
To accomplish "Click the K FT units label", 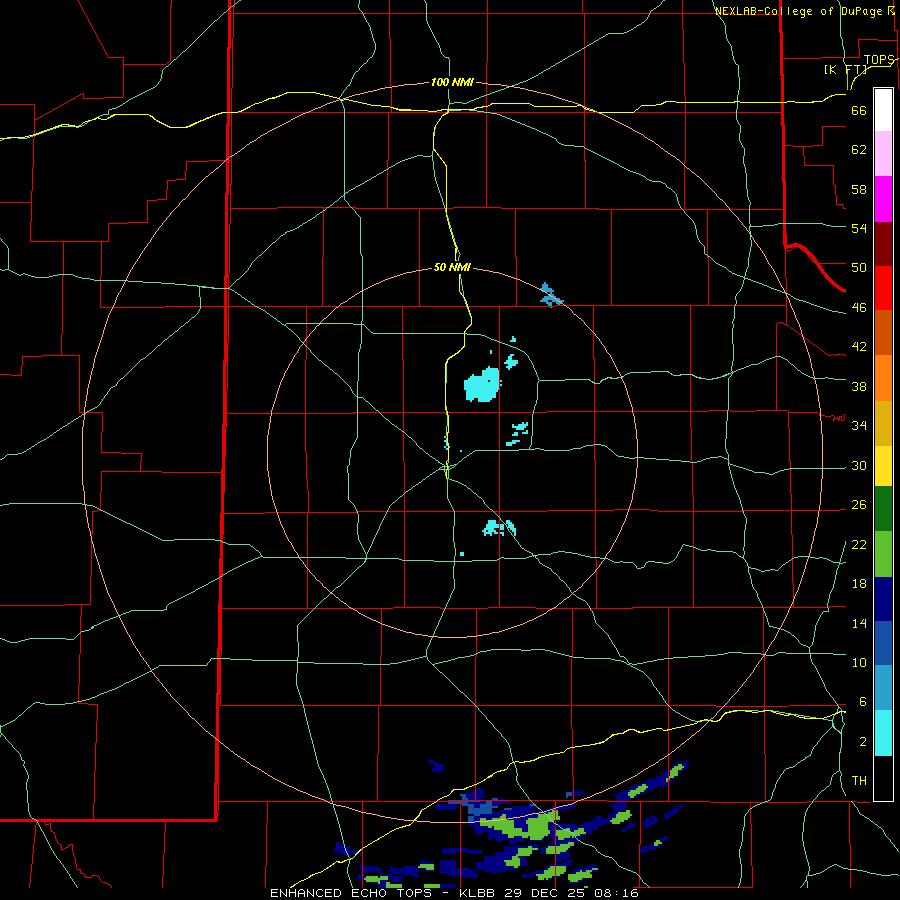I will point(845,69).
